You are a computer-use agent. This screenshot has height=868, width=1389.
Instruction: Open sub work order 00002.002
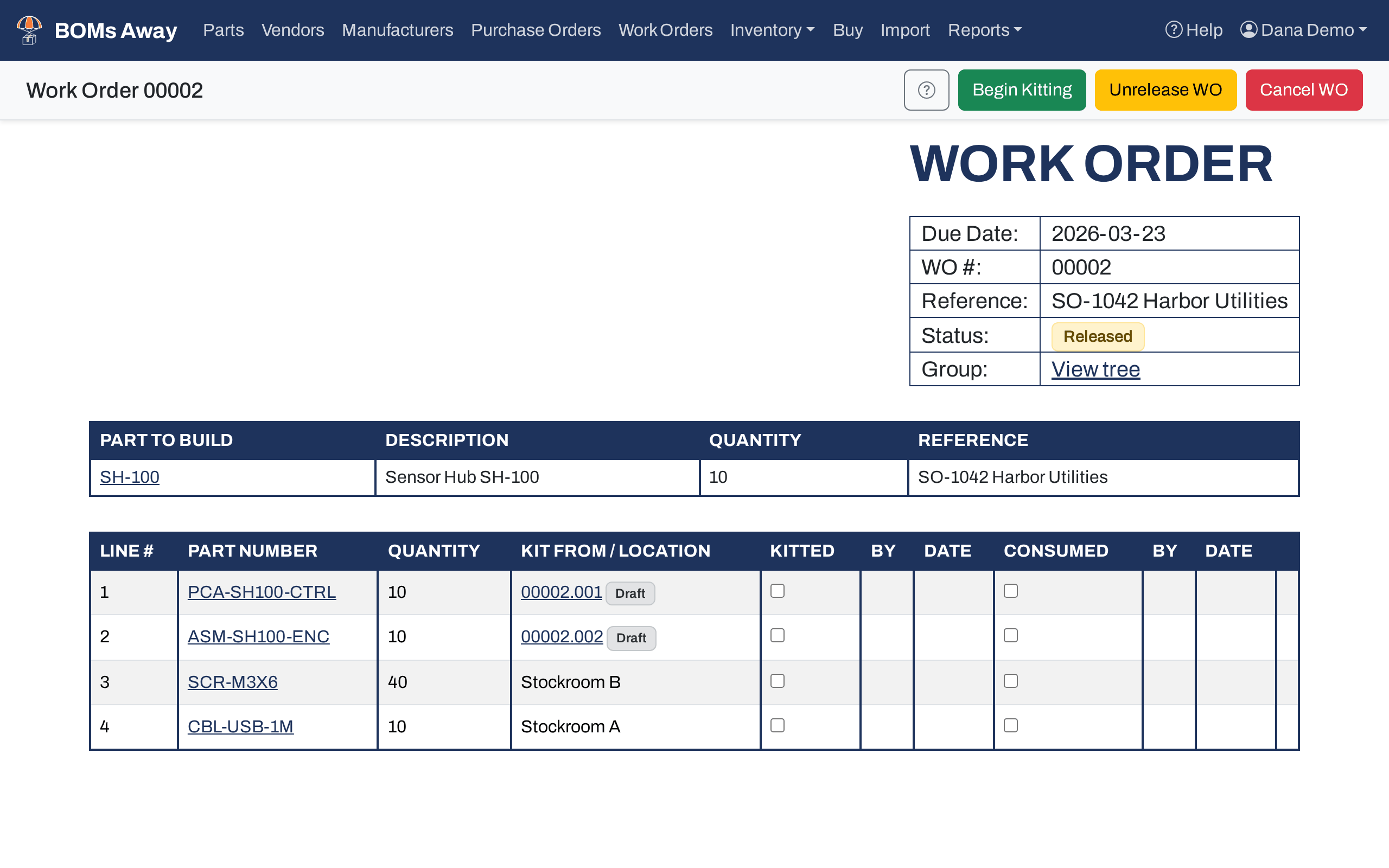click(562, 637)
